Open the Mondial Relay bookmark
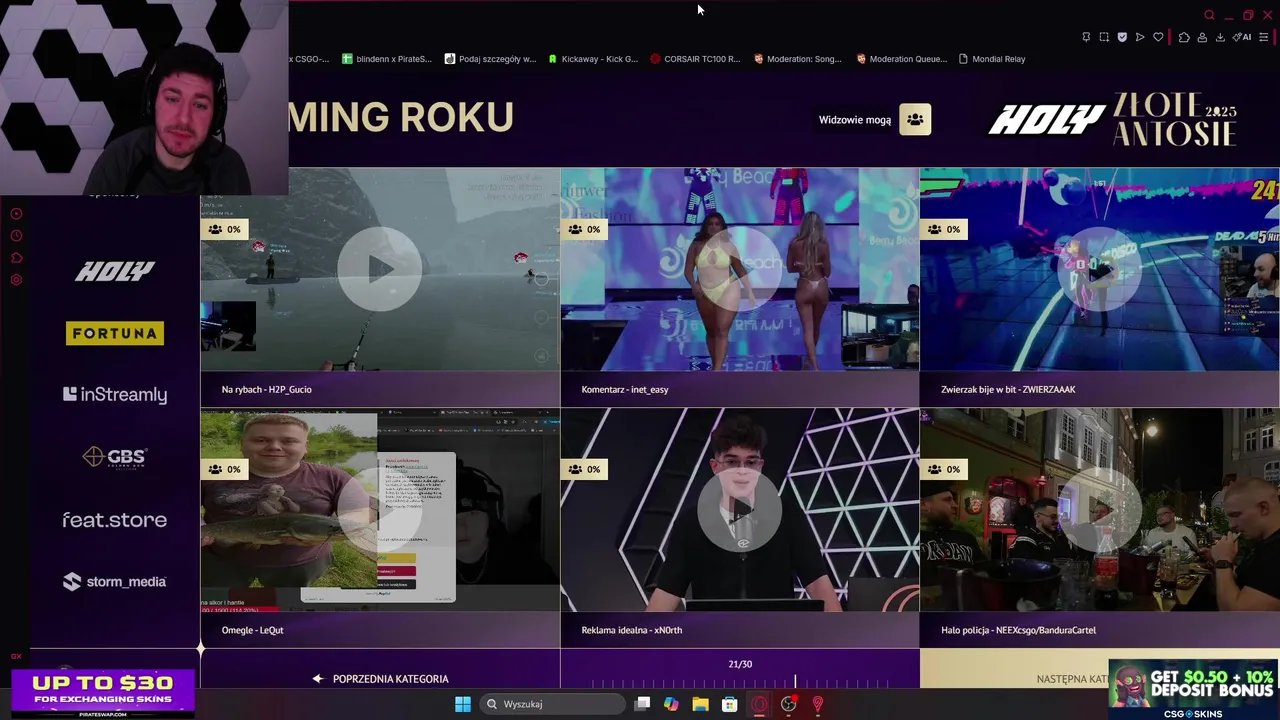The image size is (1280, 720). pyautogui.click(x=992, y=59)
